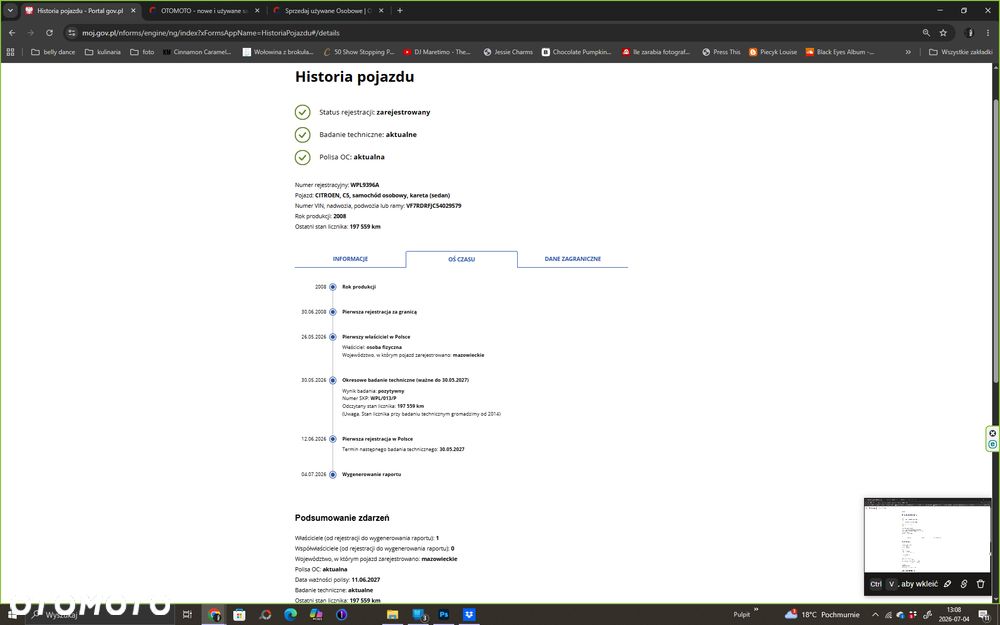Share the screenshot via the share icon
1000x625 pixels.
[964, 584]
